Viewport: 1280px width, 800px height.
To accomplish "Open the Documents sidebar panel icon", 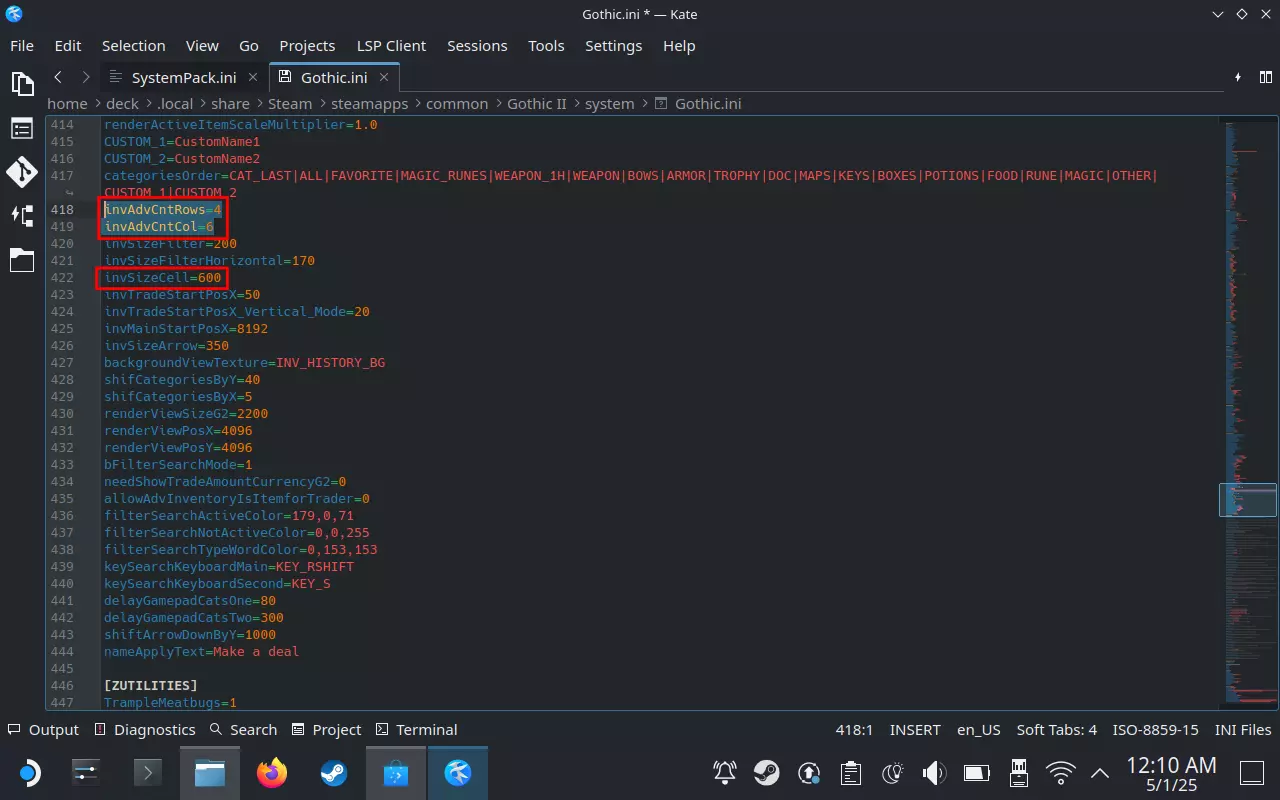I will point(22,83).
